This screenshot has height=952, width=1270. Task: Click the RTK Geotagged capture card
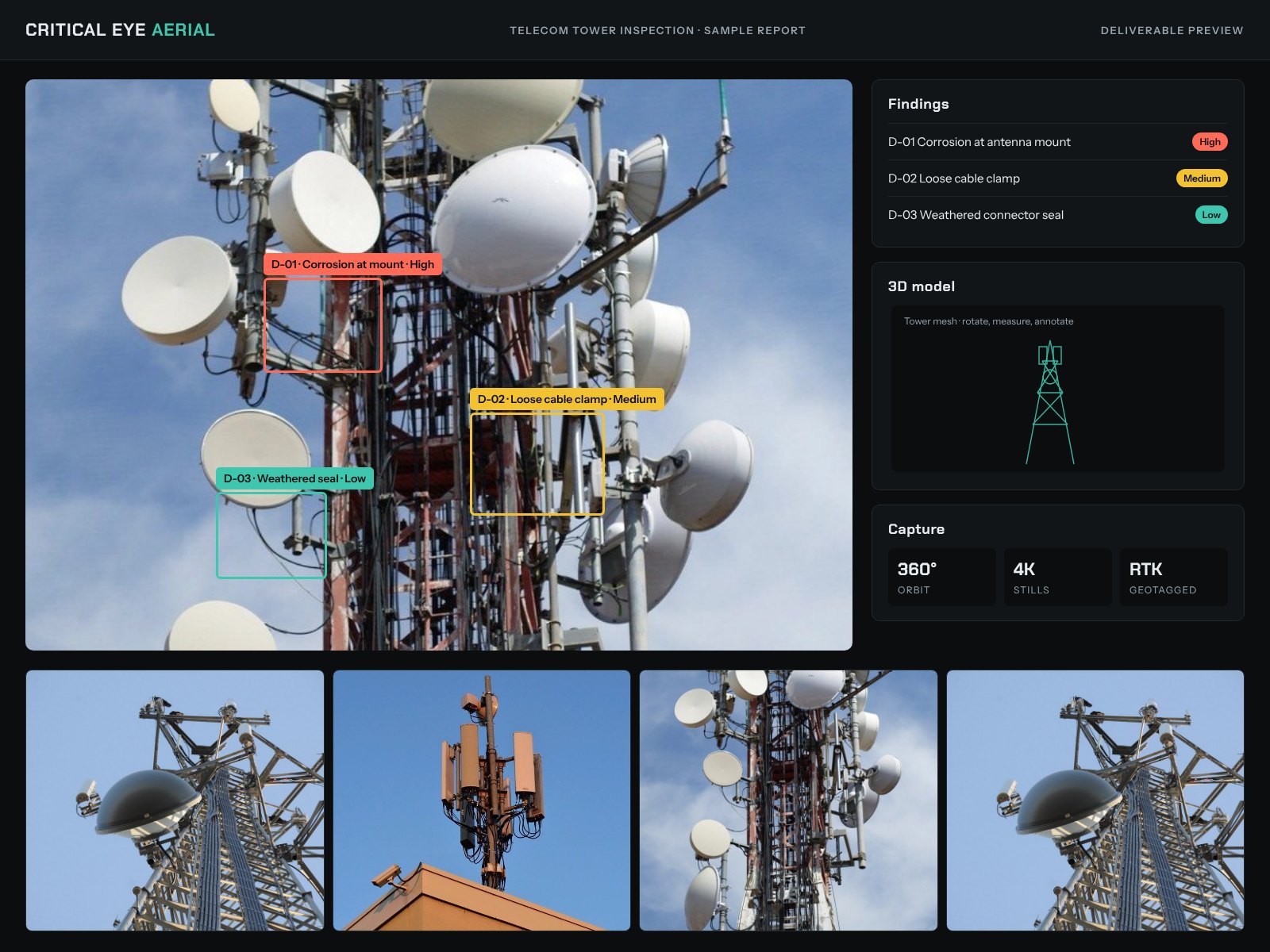pos(1173,578)
